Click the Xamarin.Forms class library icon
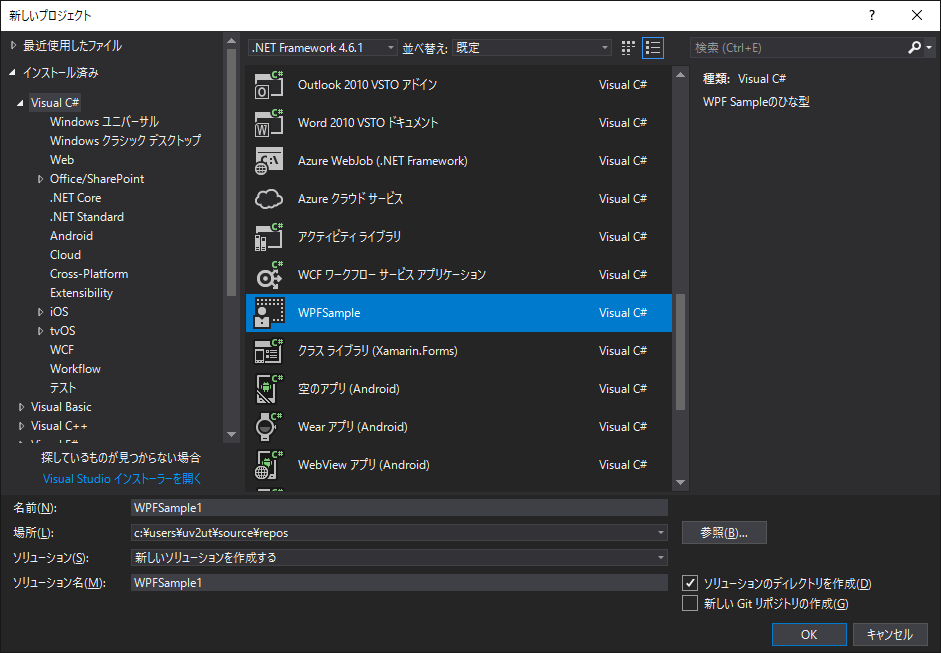Viewport: 941px width, 653px height. pos(268,351)
